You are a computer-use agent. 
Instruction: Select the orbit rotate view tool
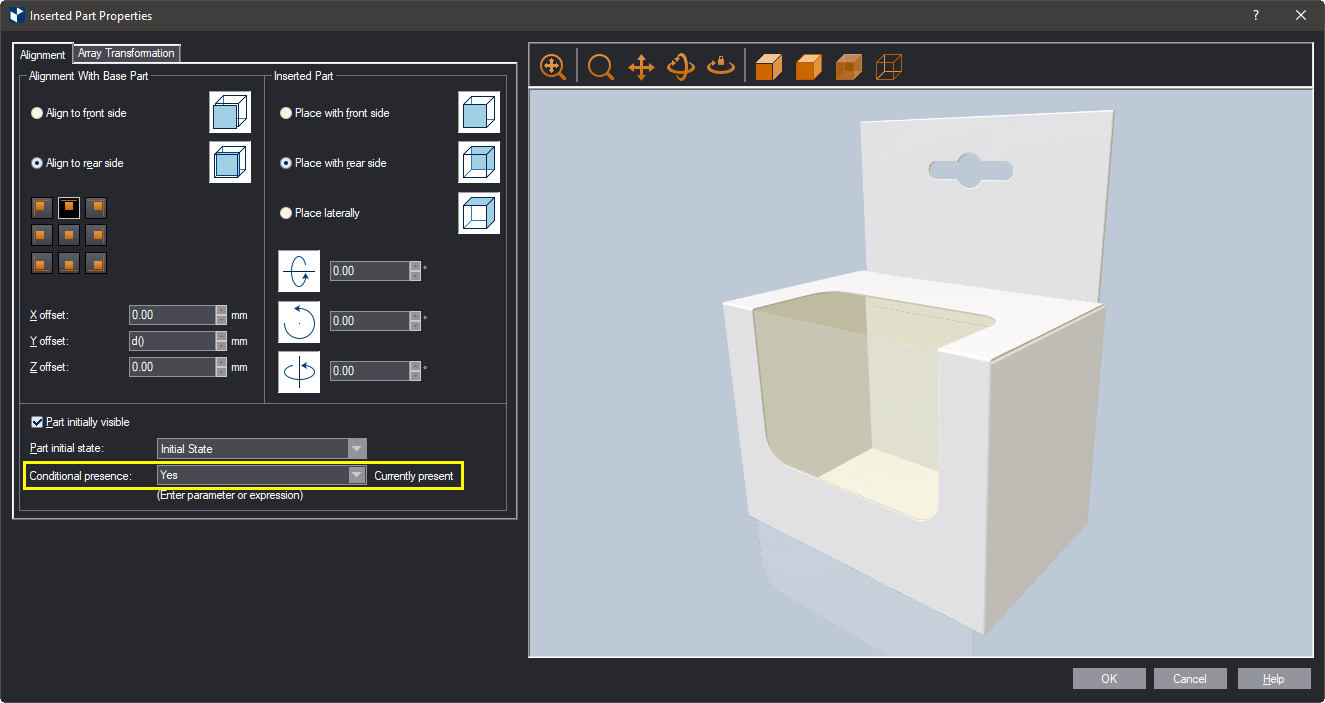tap(681, 67)
